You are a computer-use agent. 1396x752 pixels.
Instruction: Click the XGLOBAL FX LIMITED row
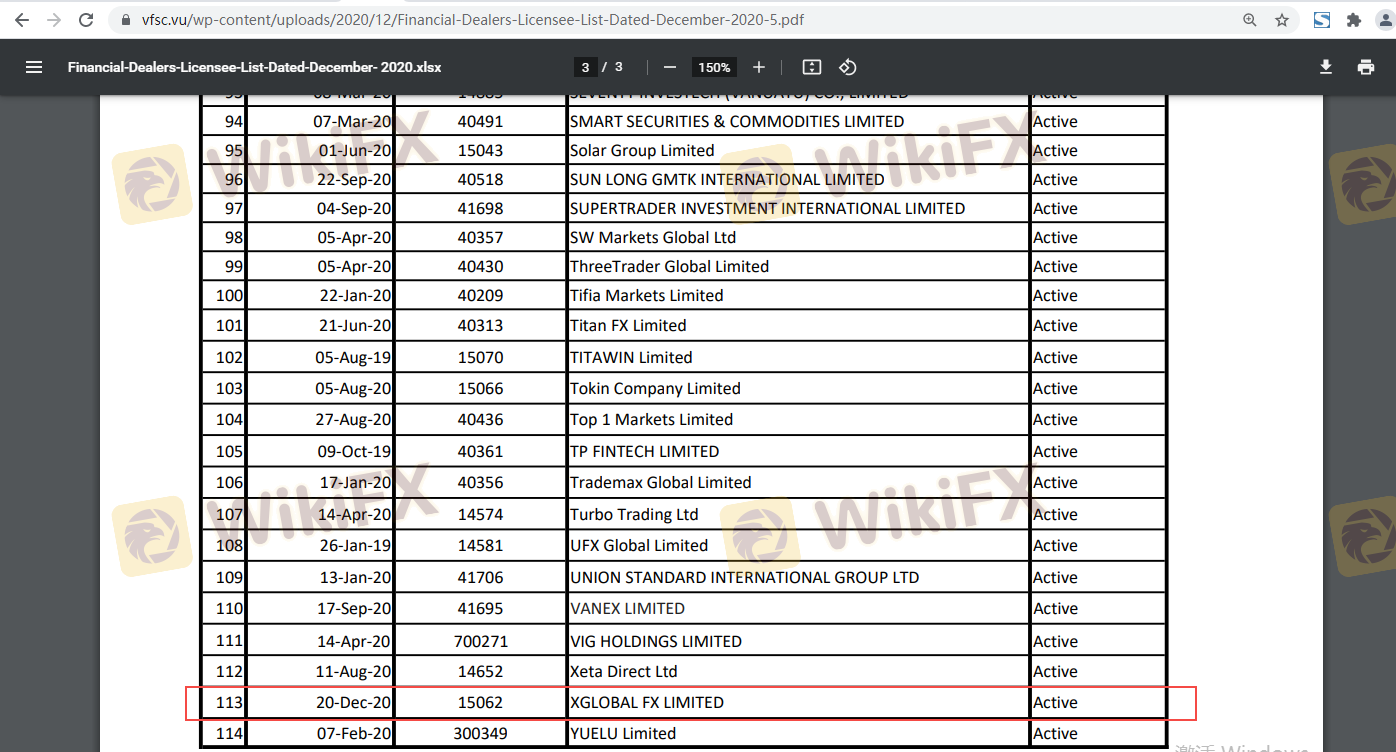(646, 702)
